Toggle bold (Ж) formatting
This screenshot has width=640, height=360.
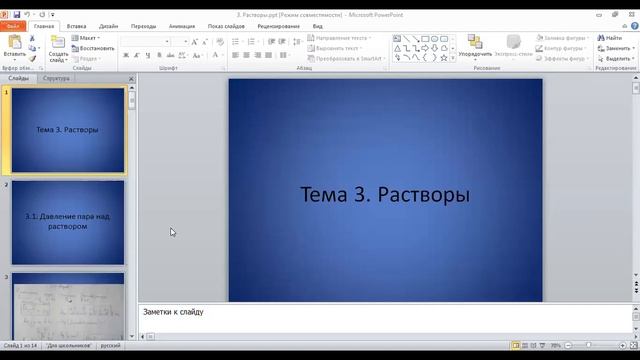pos(126,55)
